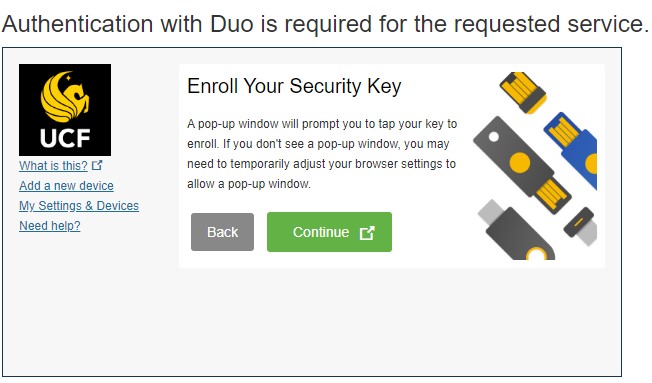Click the pop-out arrow icon inside the Continue button
The width and height of the screenshot is (652, 383).
[x=367, y=233]
